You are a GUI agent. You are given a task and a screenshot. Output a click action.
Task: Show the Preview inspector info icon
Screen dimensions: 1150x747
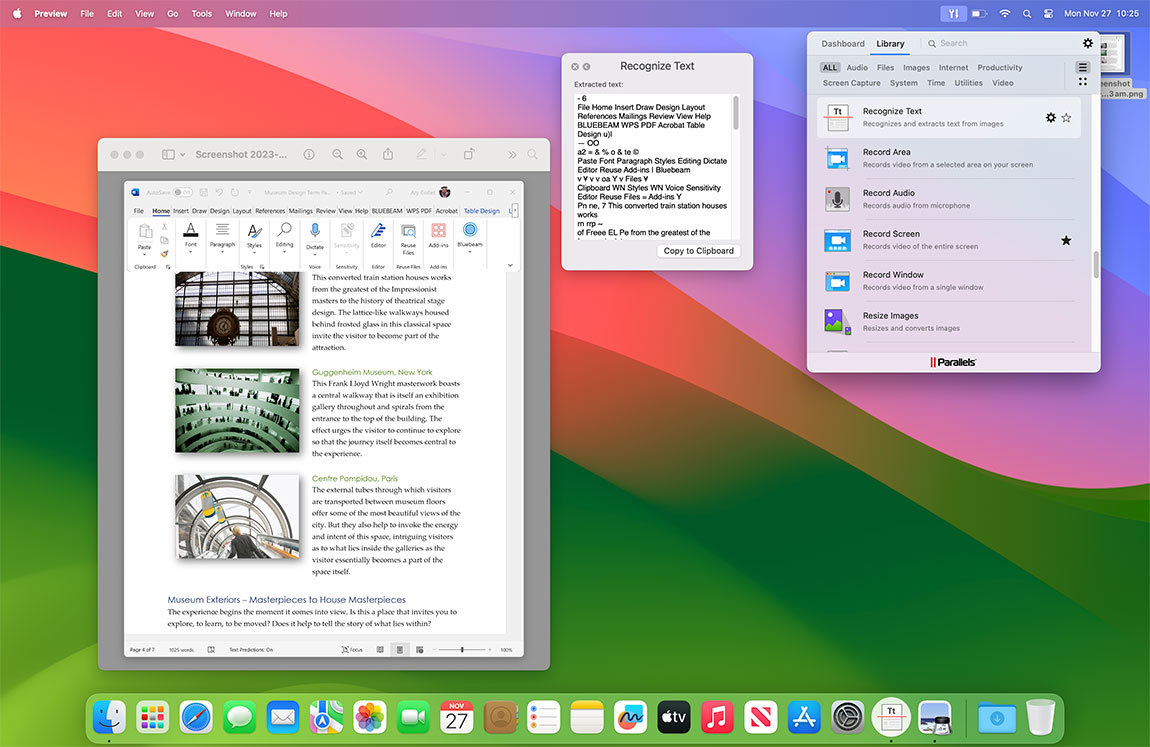309,155
